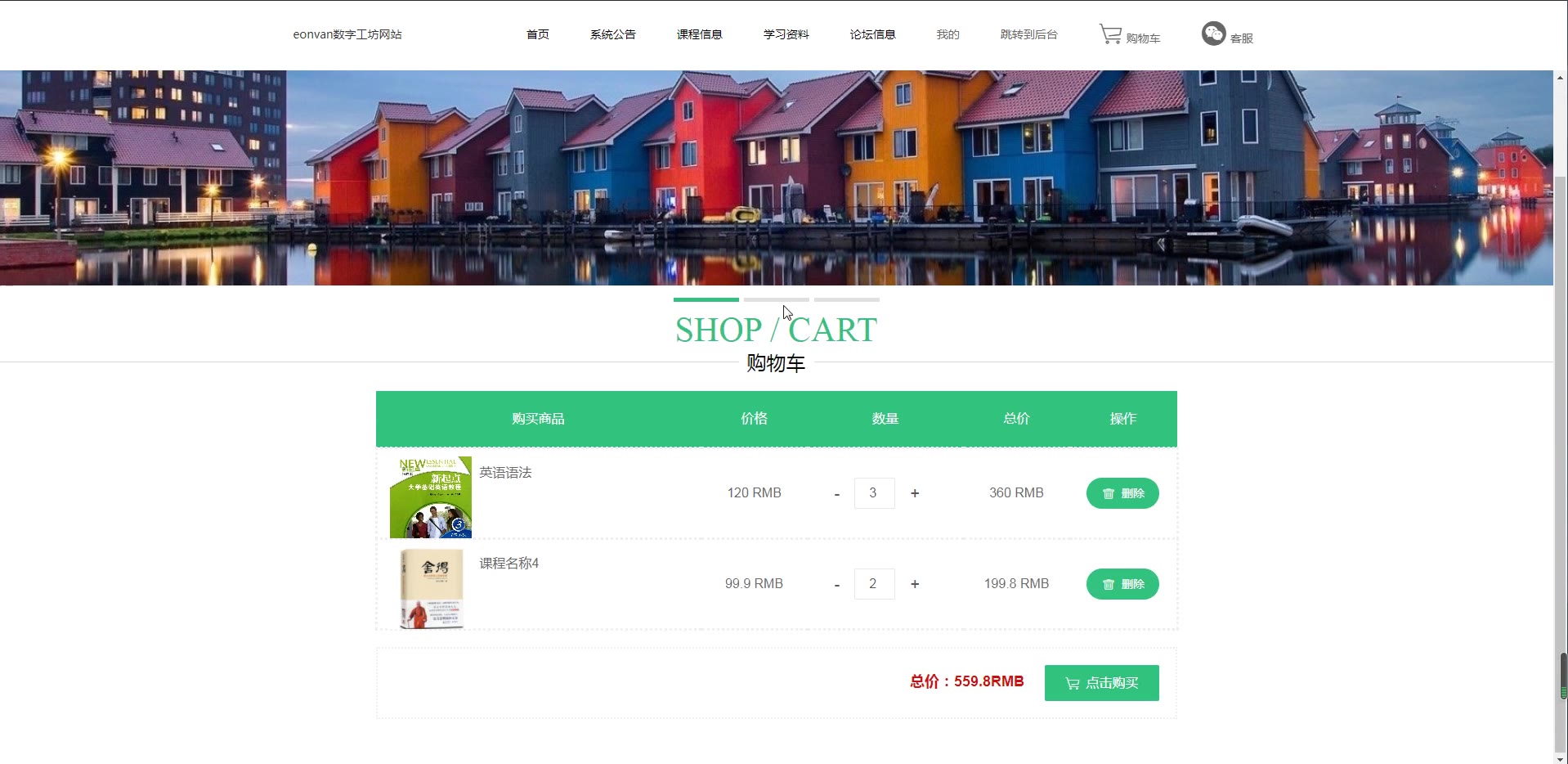Click the 价格 column header
Viewport: 1568px width, 764px height.
754,419
